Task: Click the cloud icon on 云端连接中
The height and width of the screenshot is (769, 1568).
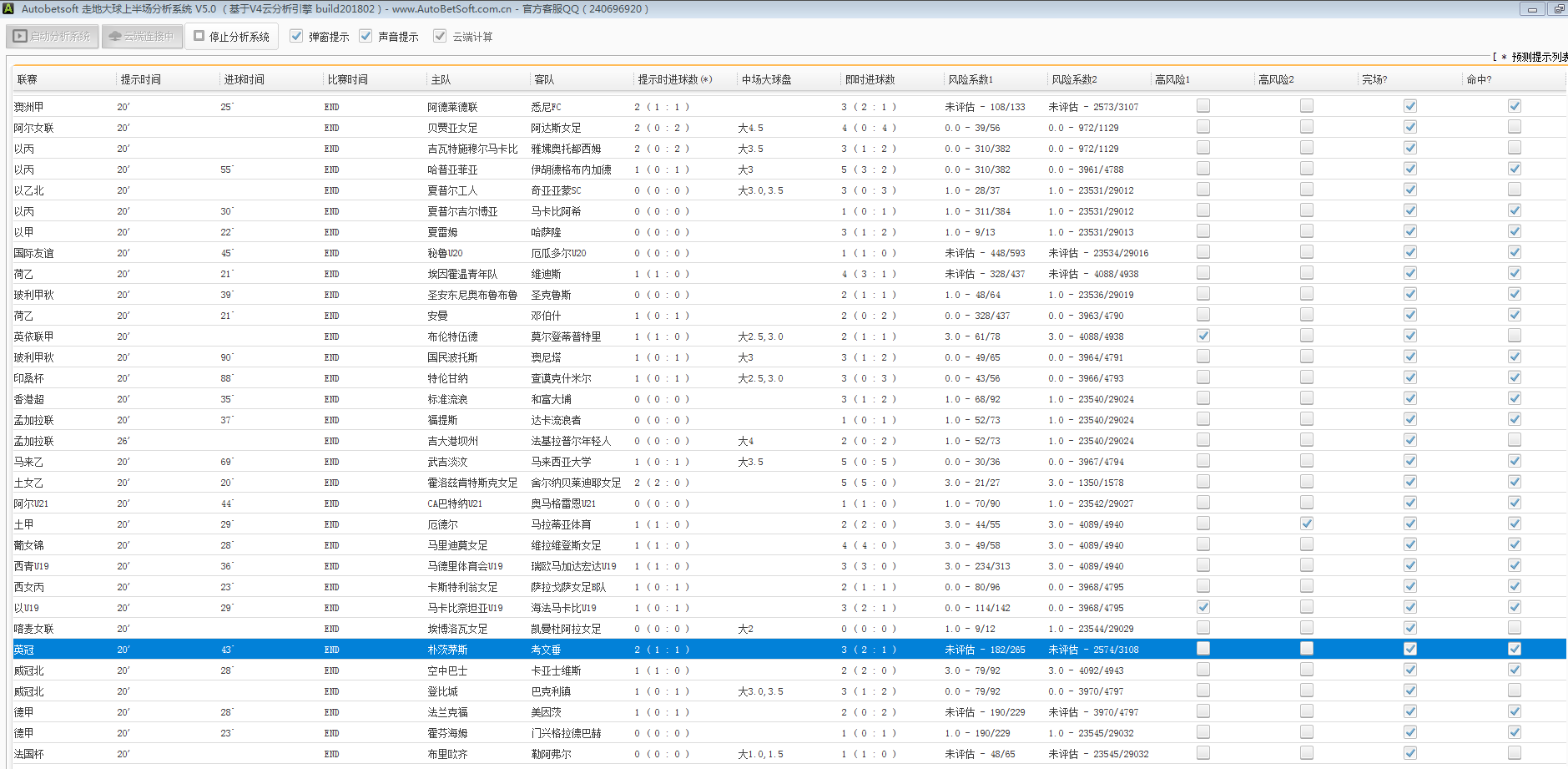Action: [x=115, y=37]
